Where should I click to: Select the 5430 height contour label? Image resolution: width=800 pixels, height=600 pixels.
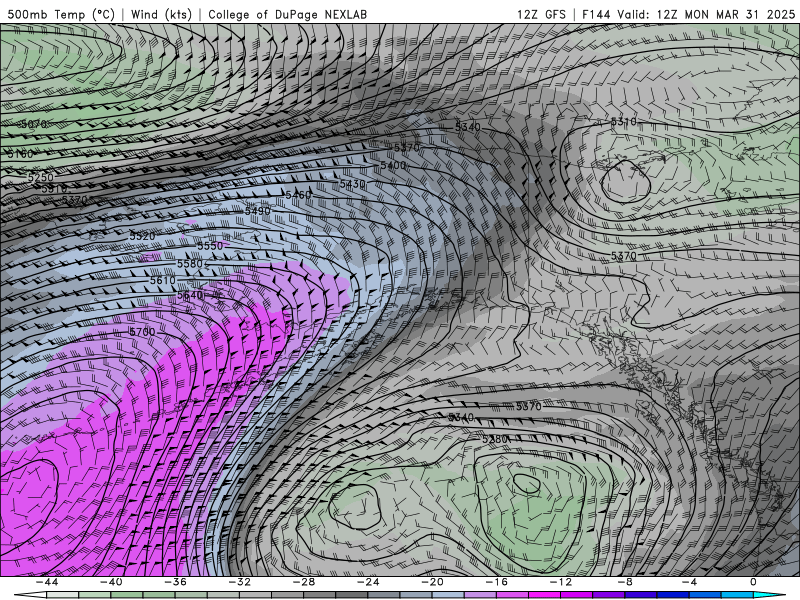pos(353,184)
